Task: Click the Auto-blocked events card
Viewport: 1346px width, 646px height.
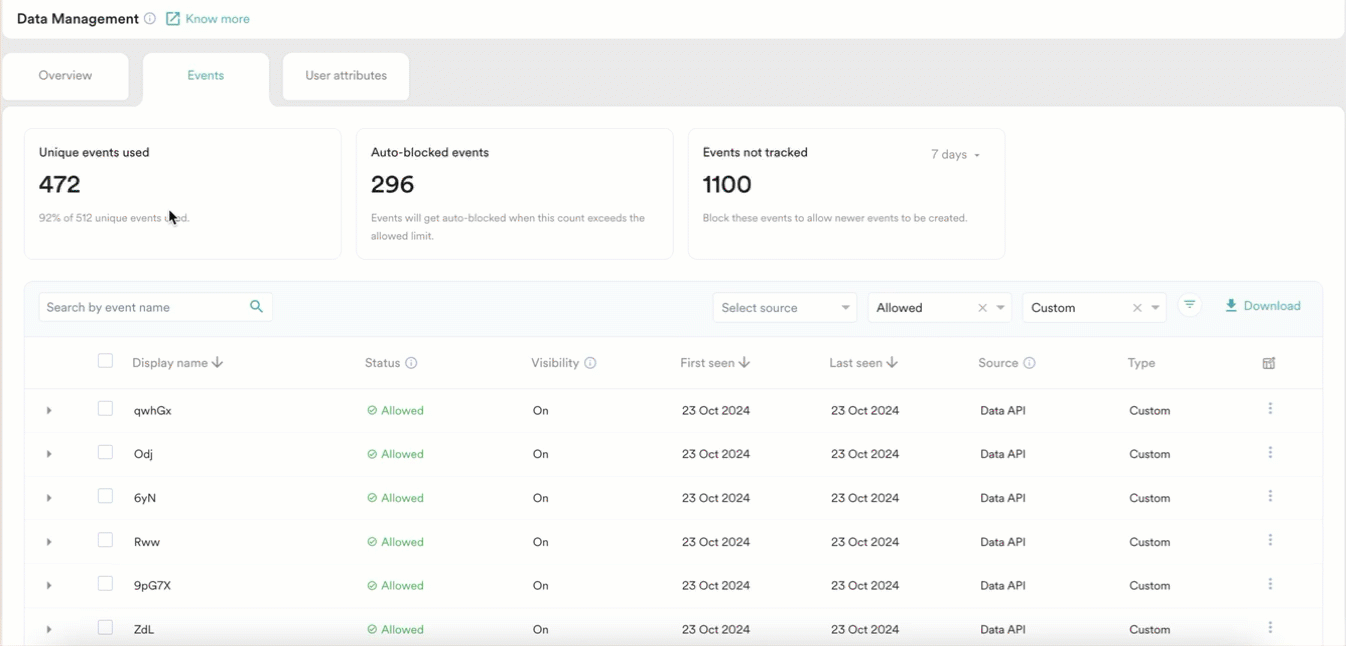Action: [515, 194]
